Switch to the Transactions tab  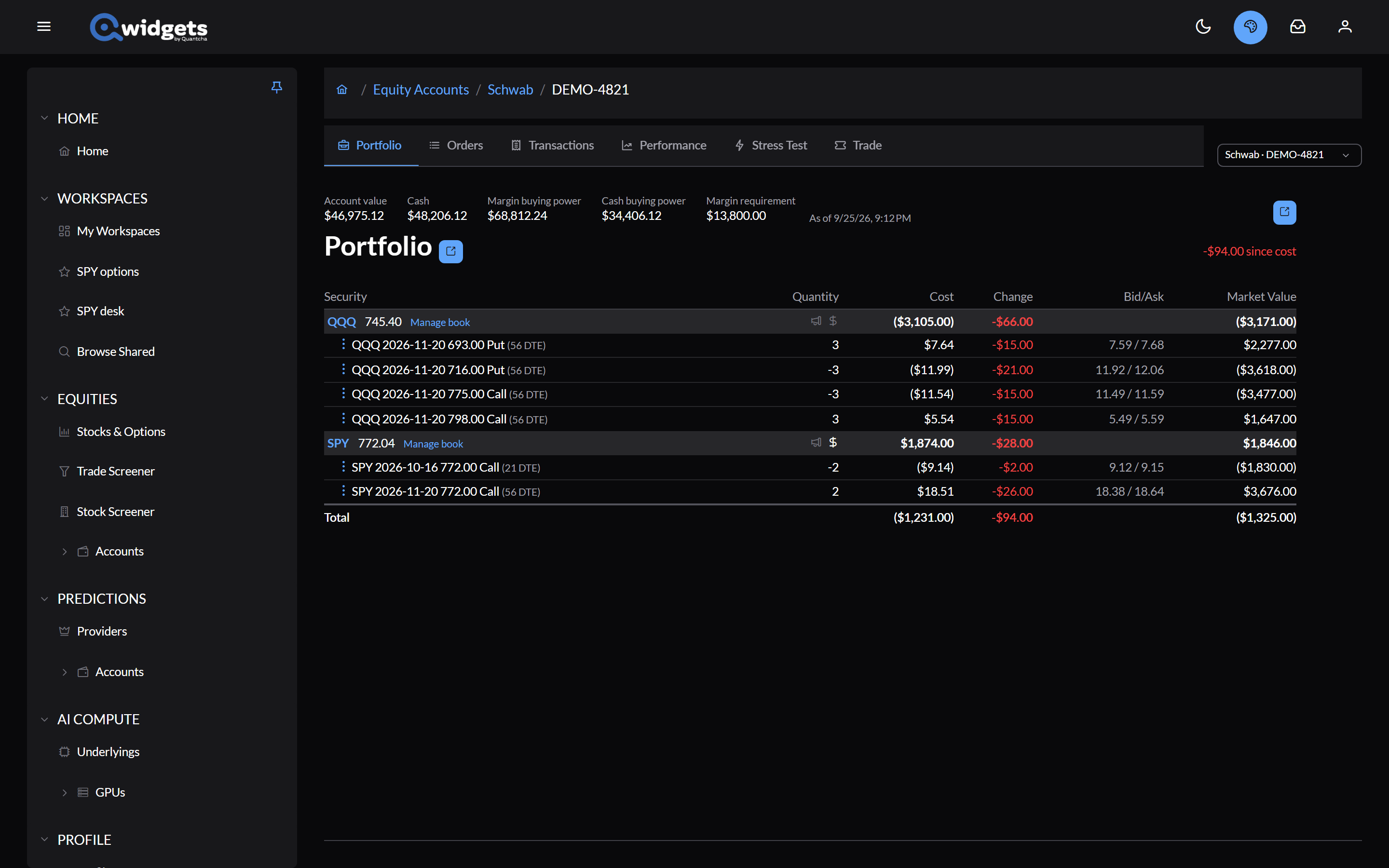(x=552, y=145)
